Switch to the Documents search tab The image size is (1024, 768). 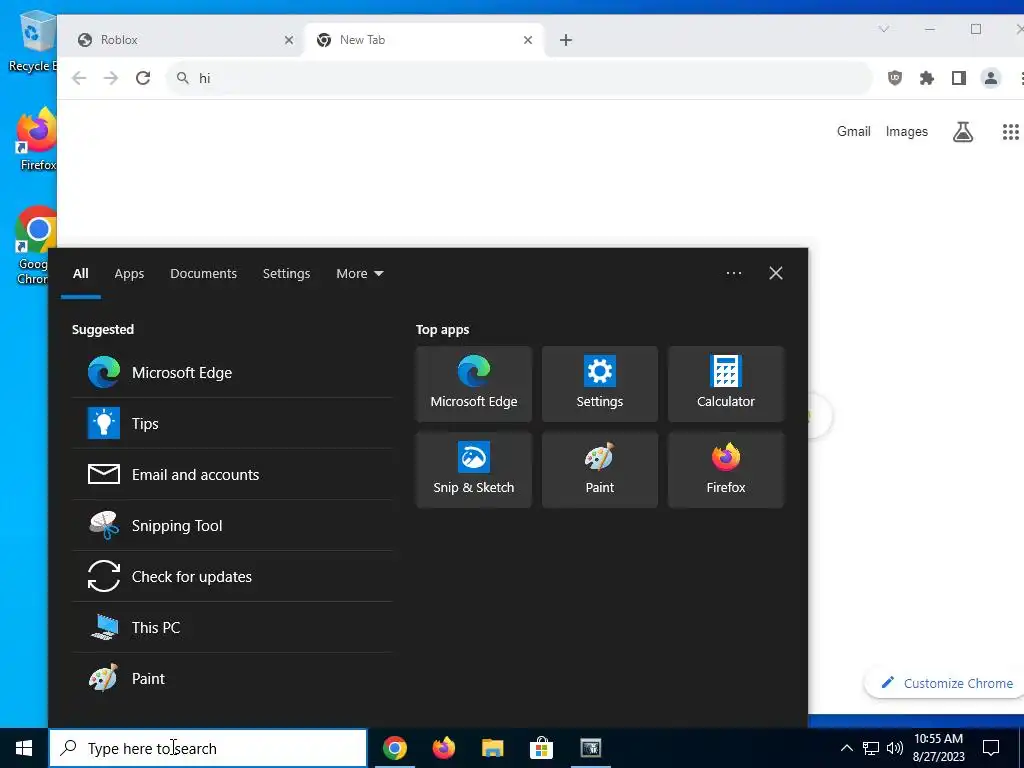(x=203, y=274)
